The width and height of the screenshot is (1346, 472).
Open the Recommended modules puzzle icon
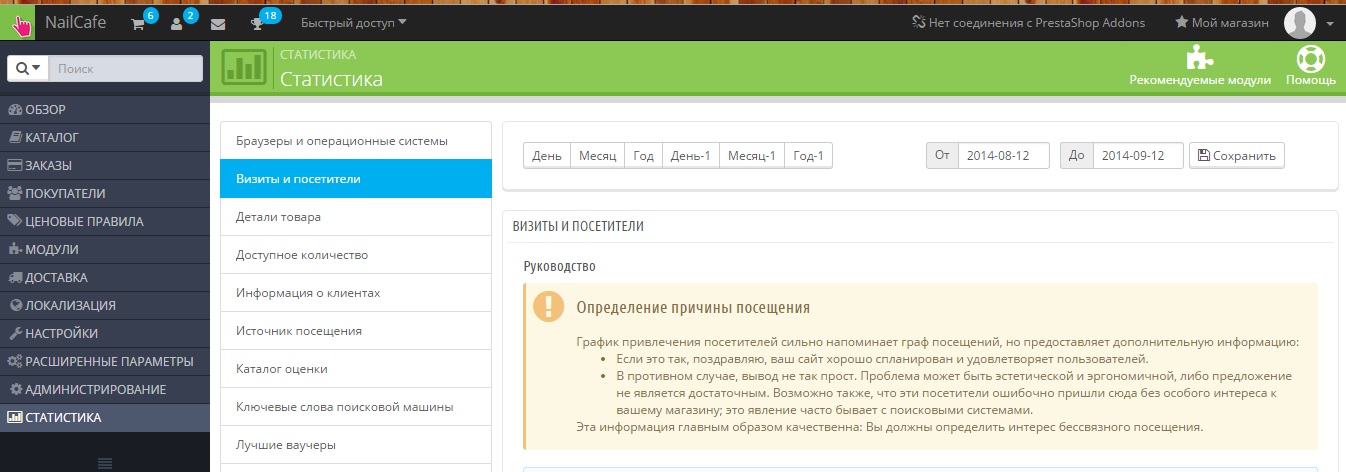[x=1200, y=59]
